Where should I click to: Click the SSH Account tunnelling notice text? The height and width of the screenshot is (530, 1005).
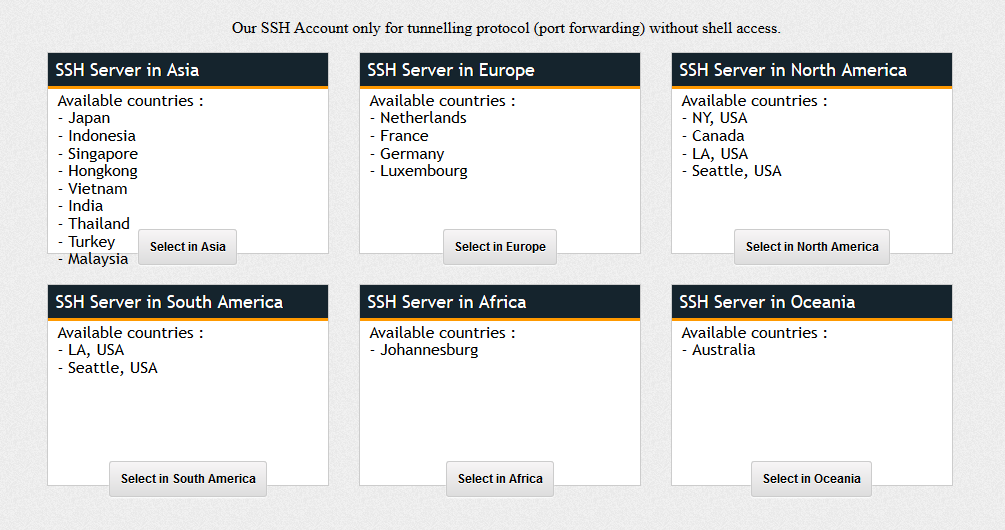pos(506,28)
